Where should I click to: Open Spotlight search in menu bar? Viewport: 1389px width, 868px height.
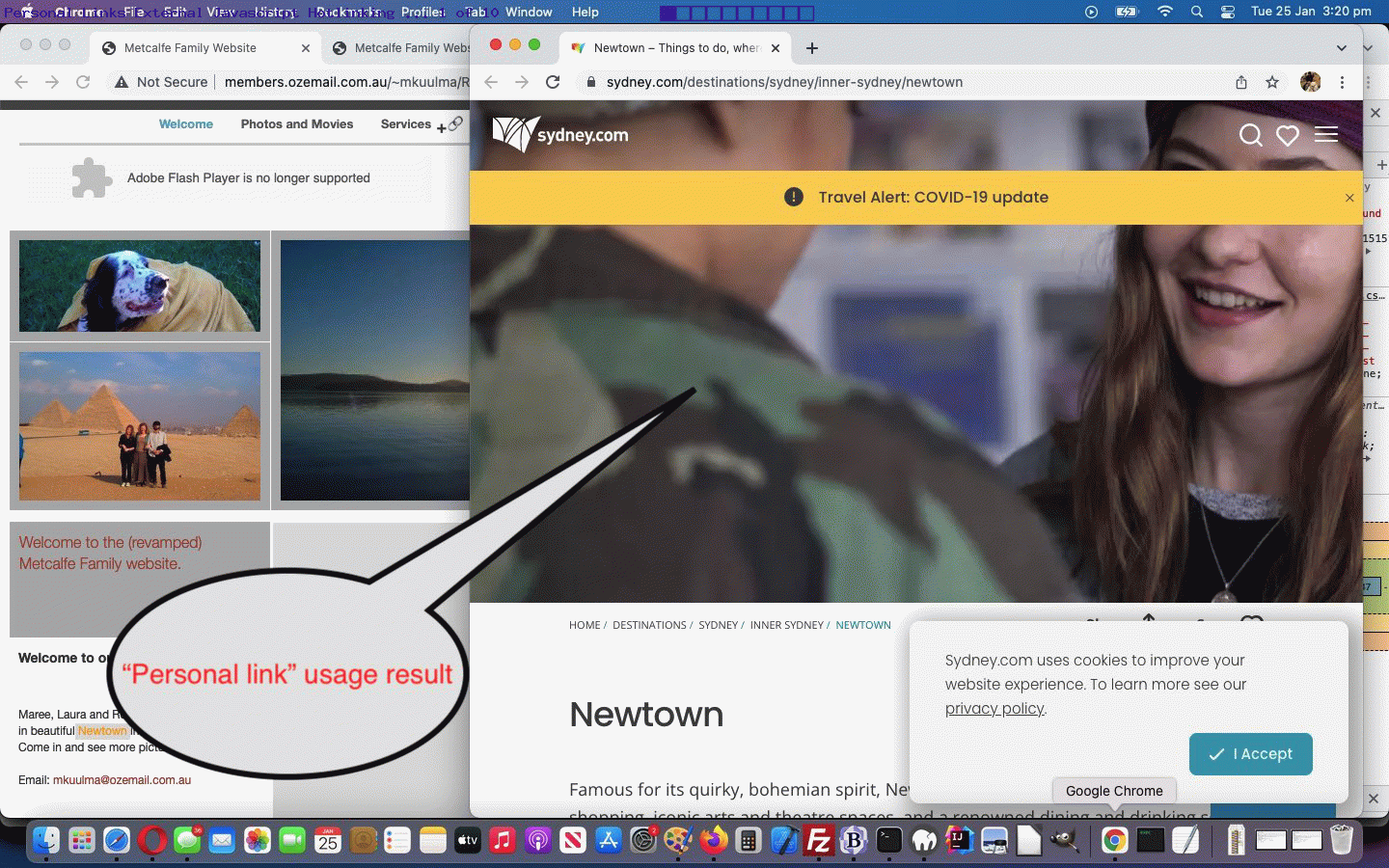click(x=1197, y=12)
